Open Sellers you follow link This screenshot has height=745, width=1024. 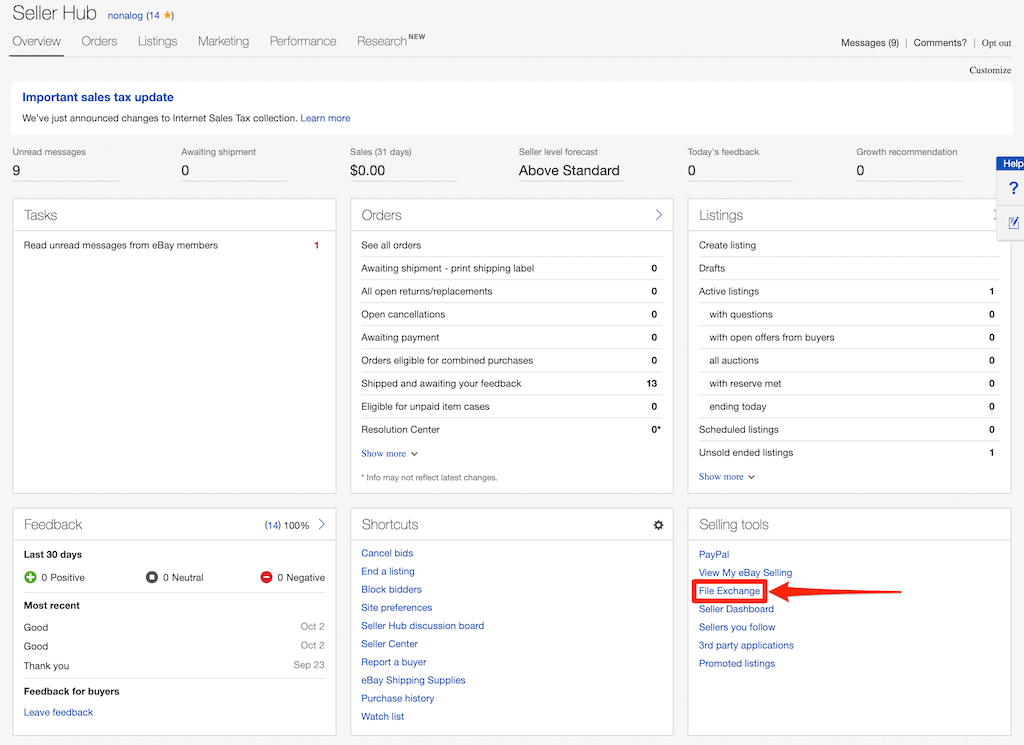click(737, 627)
